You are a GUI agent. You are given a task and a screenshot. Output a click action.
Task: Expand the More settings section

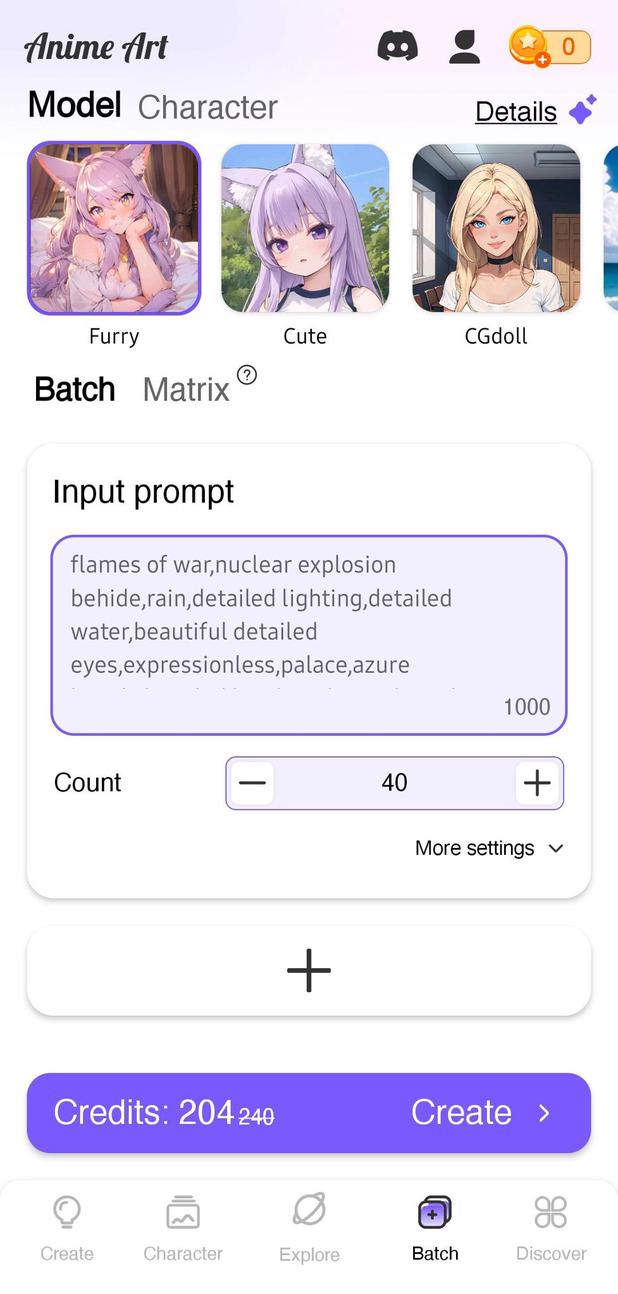point(490,848)
